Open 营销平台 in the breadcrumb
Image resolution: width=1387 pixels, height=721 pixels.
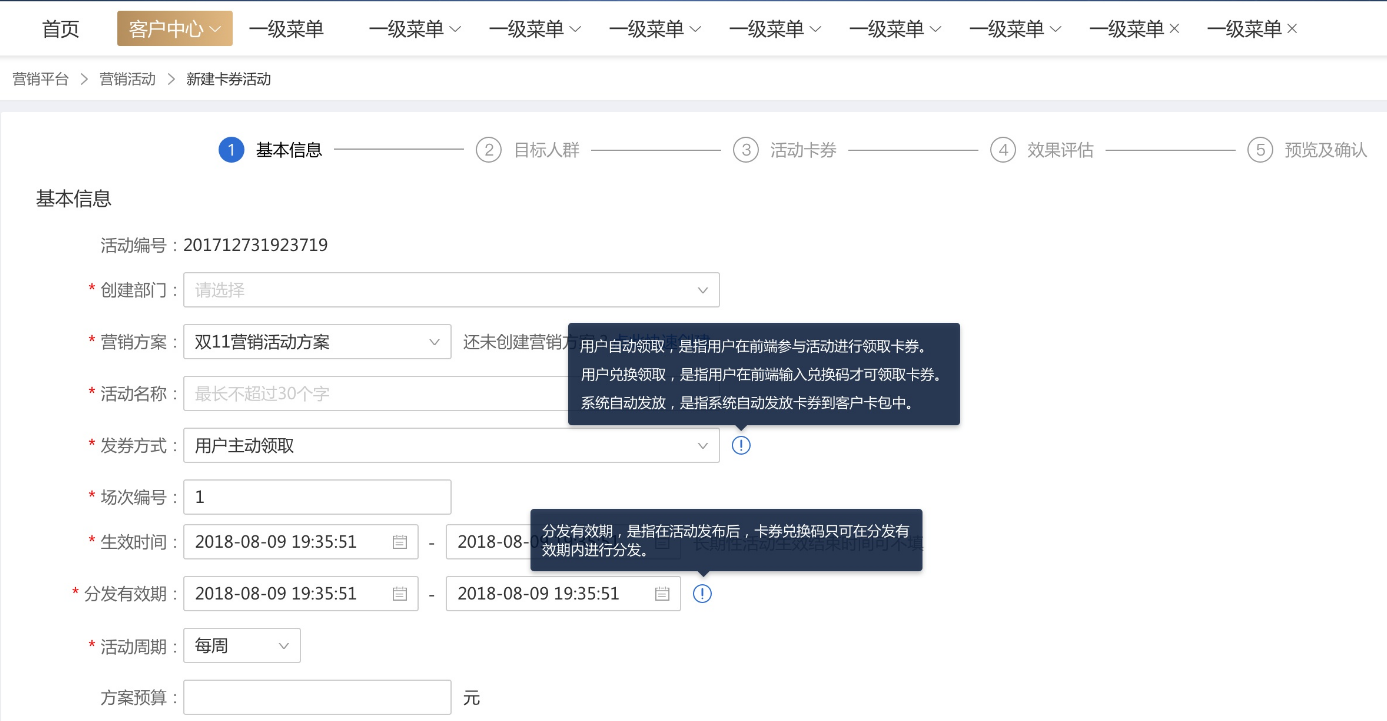pos(41,79)
